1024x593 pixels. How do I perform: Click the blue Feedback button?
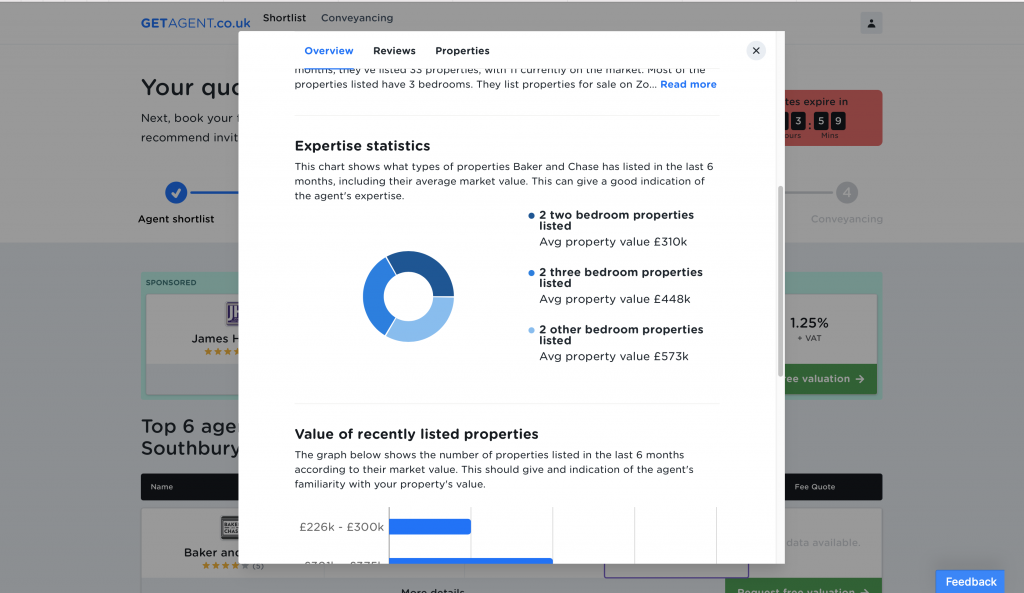click(970, 581)
